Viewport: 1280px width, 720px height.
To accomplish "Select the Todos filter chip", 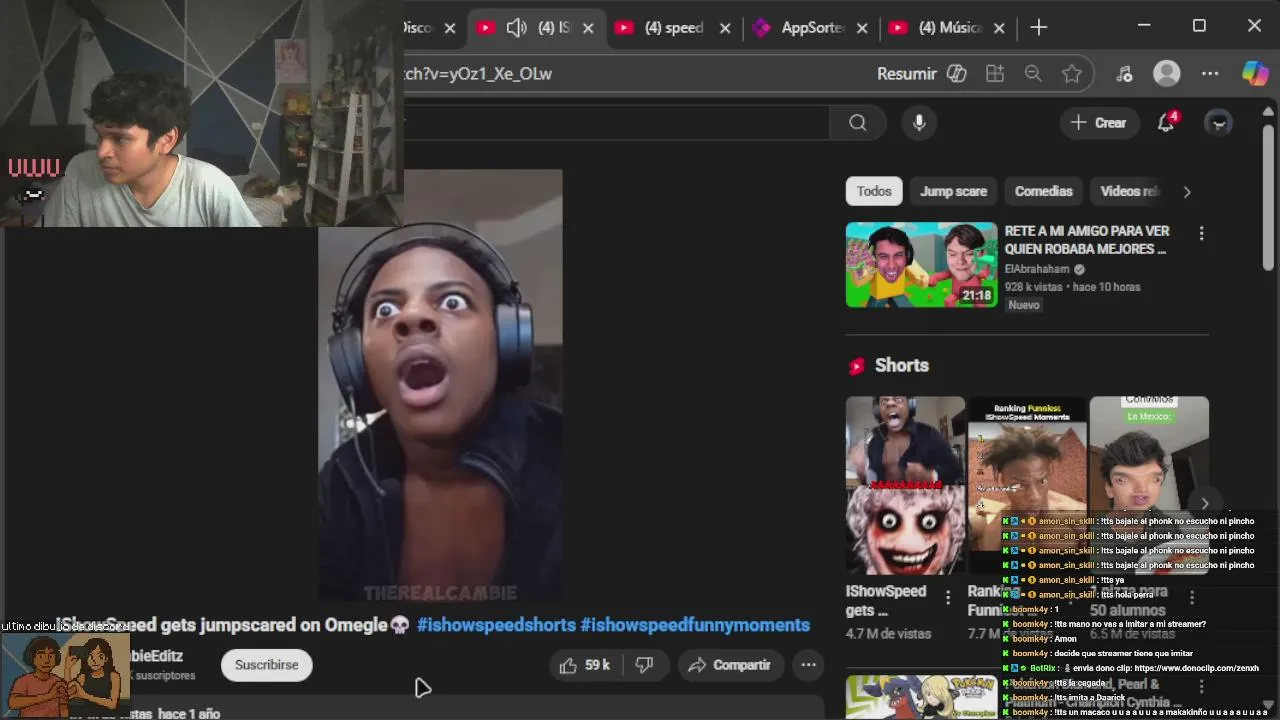I will [x=874, y=191].
